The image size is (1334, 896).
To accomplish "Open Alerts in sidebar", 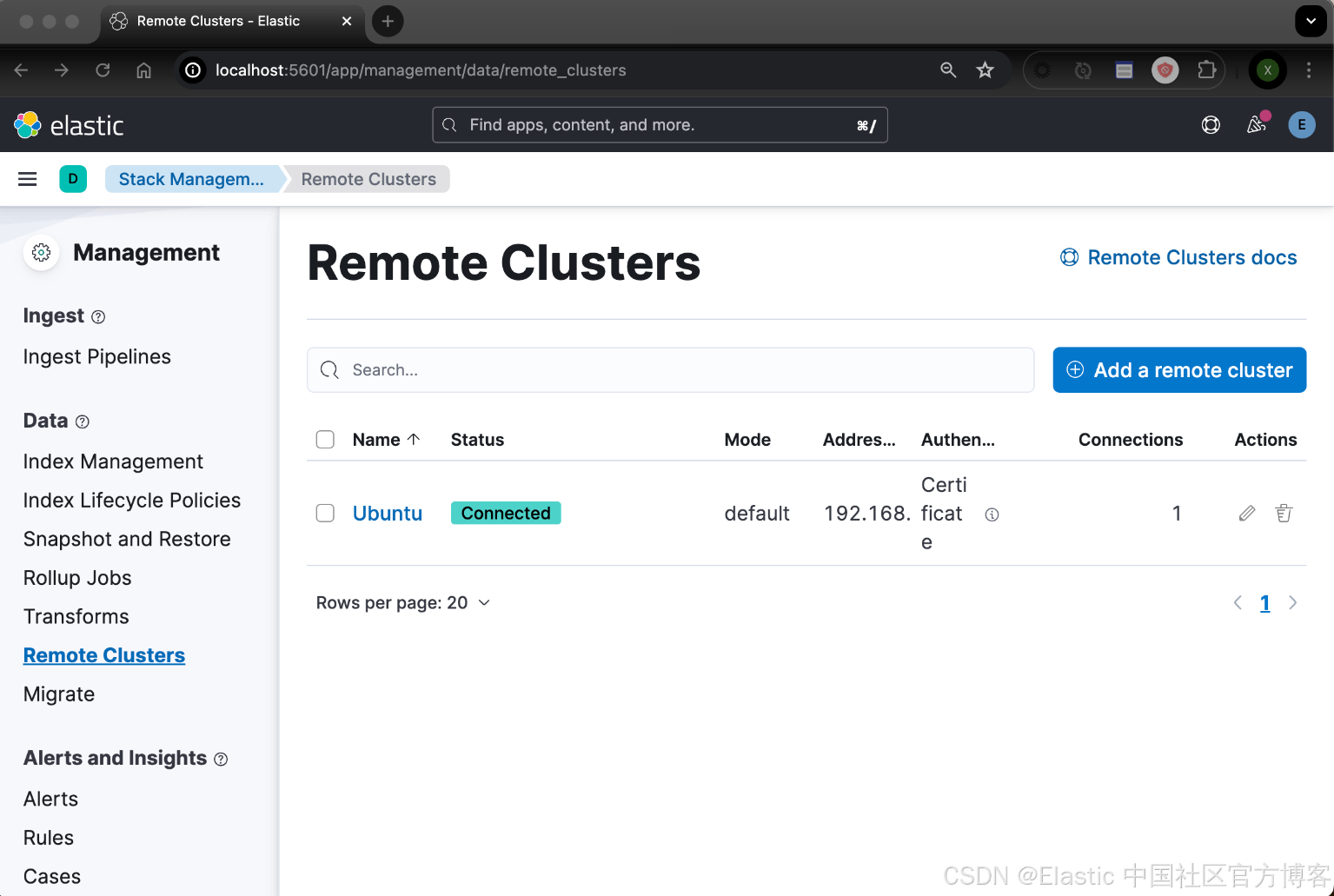I will pos(50,800).
